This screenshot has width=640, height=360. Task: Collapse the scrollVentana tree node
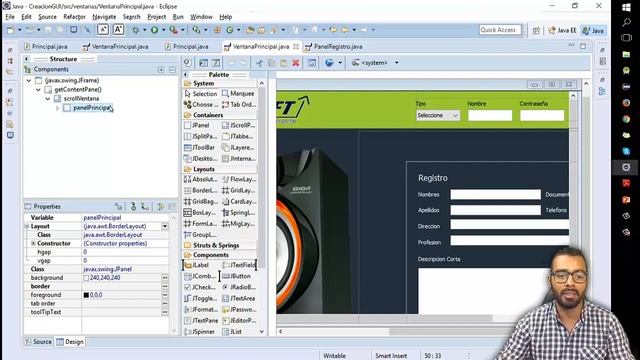pyautogui.click(x=47, y=98)
